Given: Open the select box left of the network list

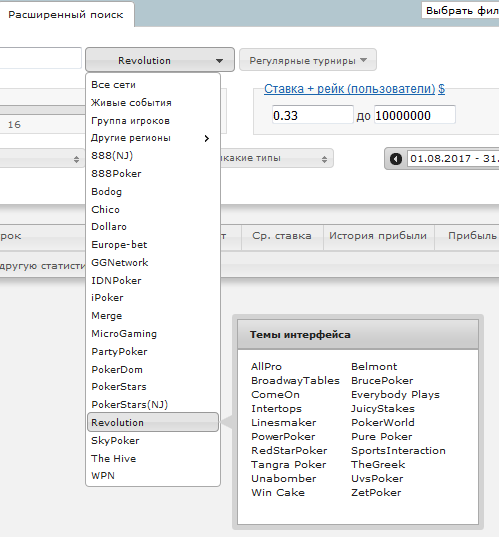Looking at the screenshot, I should click(x=42, y=159).
